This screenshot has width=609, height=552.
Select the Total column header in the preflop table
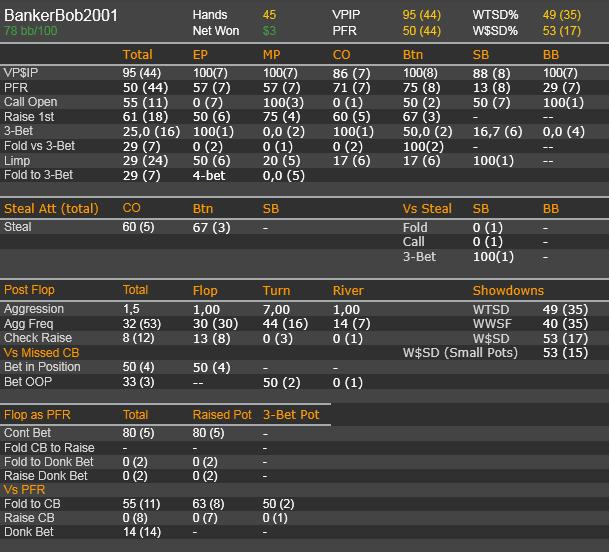[x=137, y=55]
